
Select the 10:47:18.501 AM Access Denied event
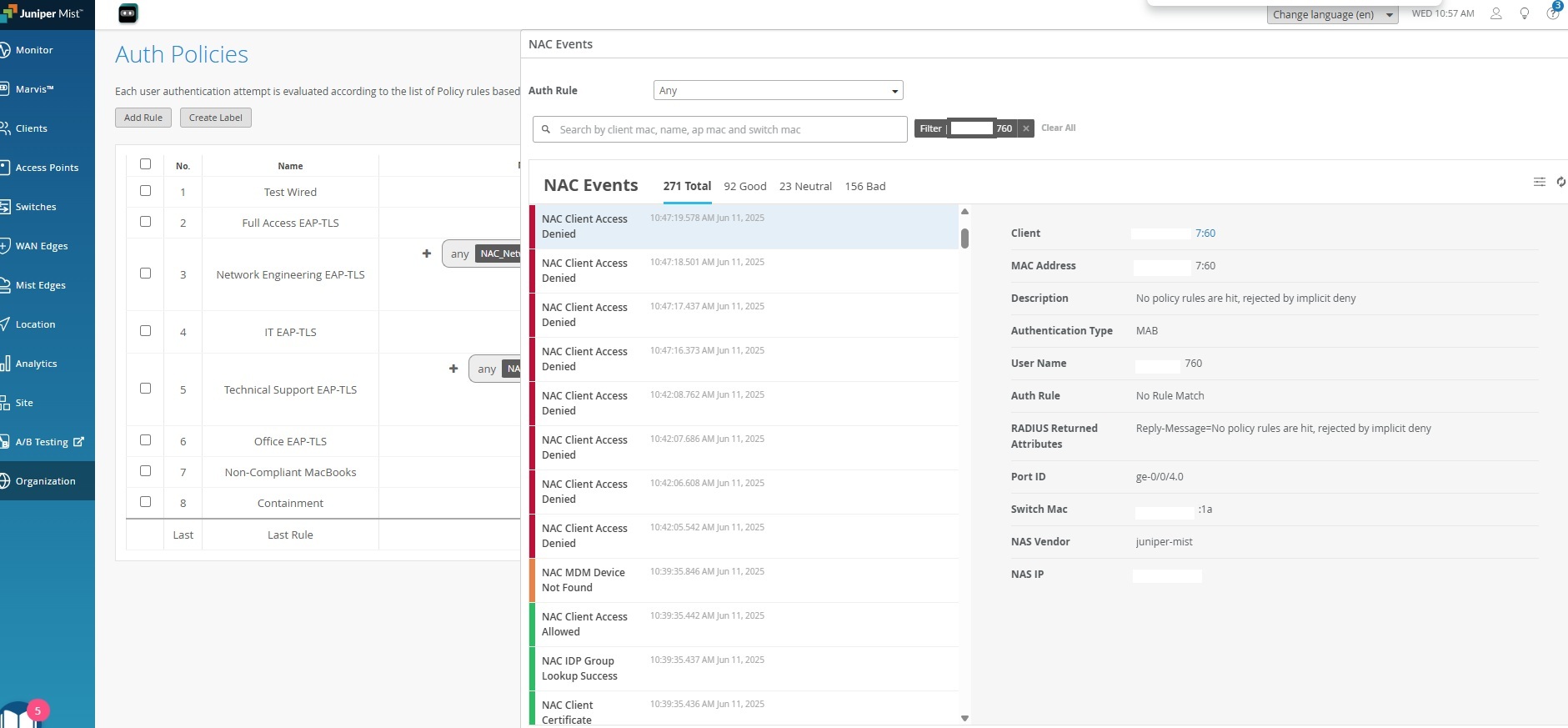point(744,271)
